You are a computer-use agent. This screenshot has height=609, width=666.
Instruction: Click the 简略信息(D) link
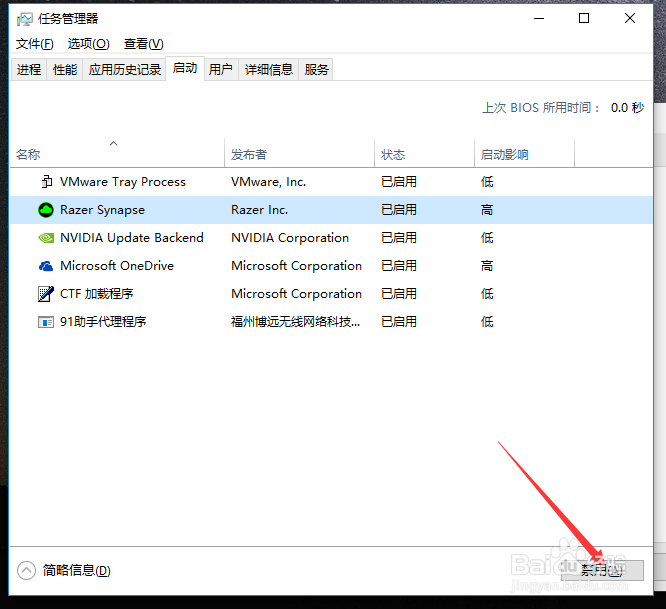pos(76,570)
